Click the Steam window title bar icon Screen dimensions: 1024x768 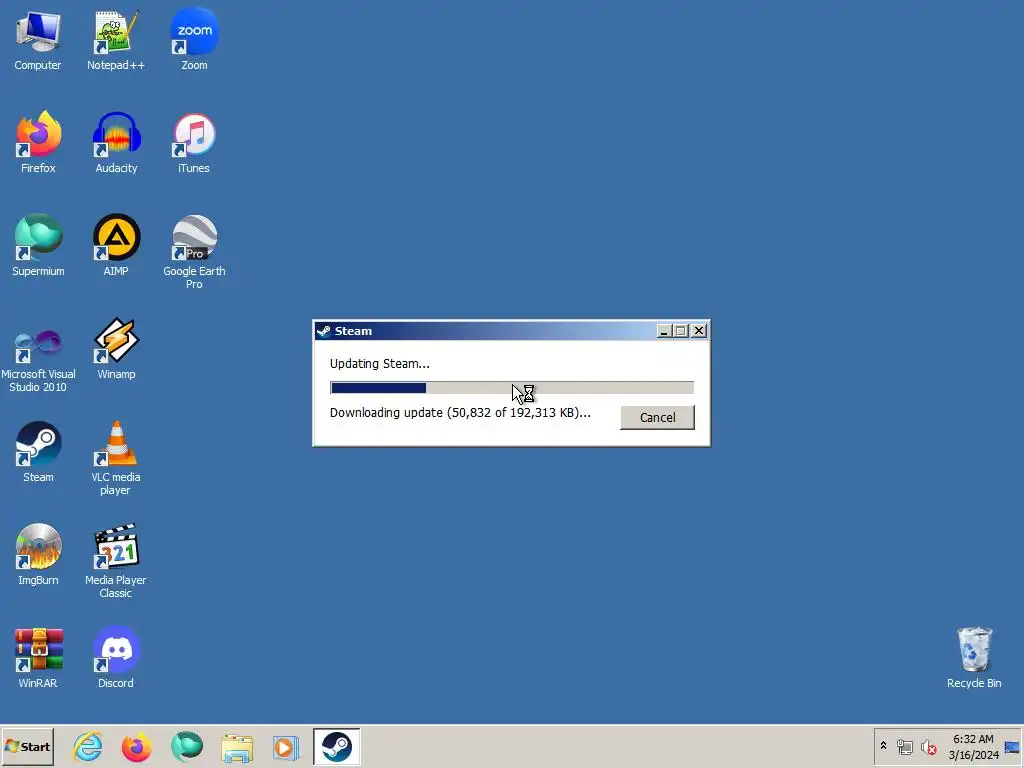tap(323, 331)
